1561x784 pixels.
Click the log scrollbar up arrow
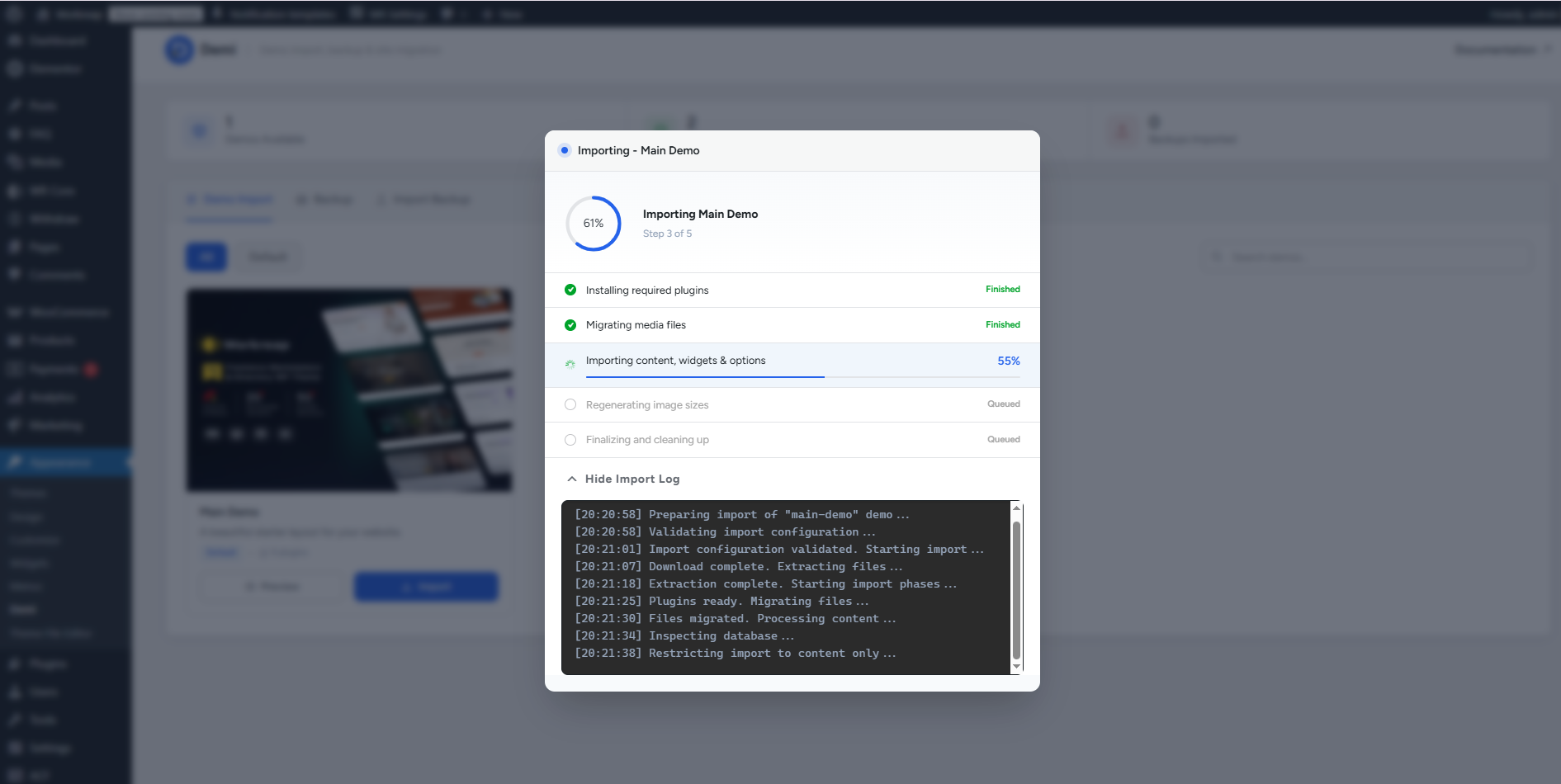(x=1016, y=508)
